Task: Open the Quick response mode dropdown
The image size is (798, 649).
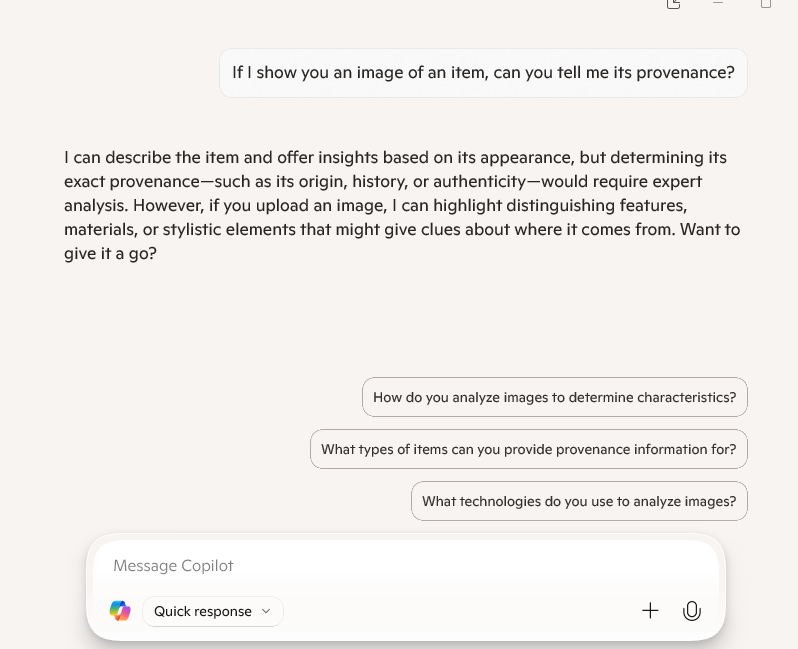Action: (212, 611)
